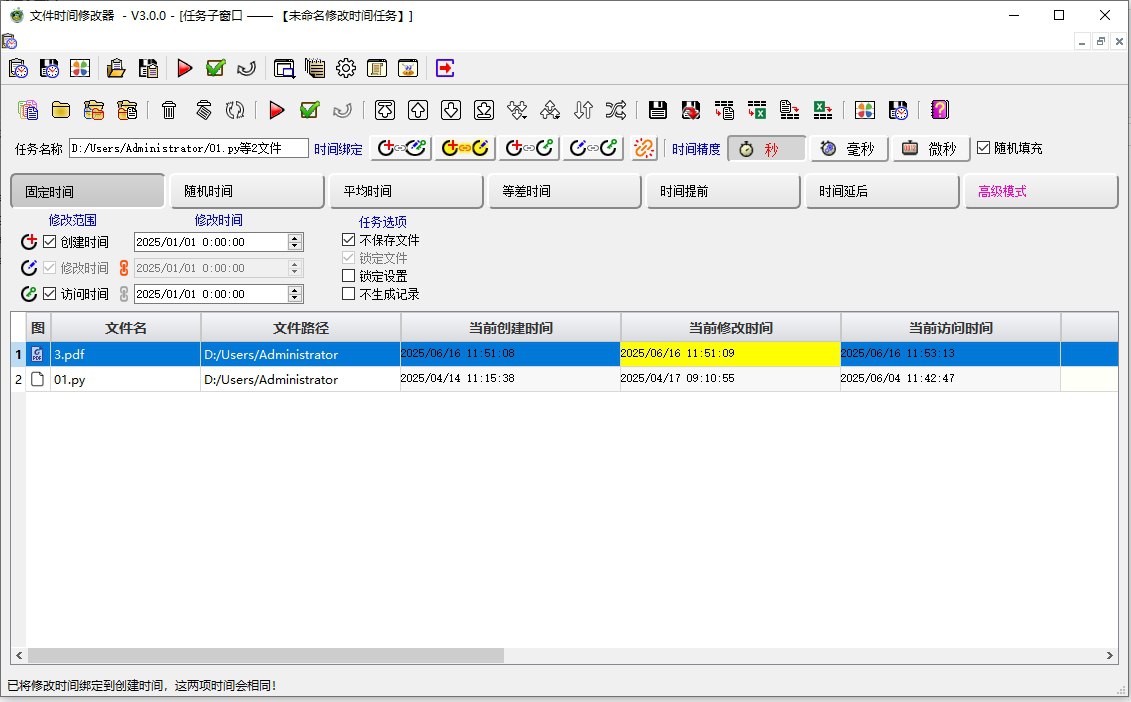
Task: Delete selected file with trash icon
Action: (x=167, y=110)
